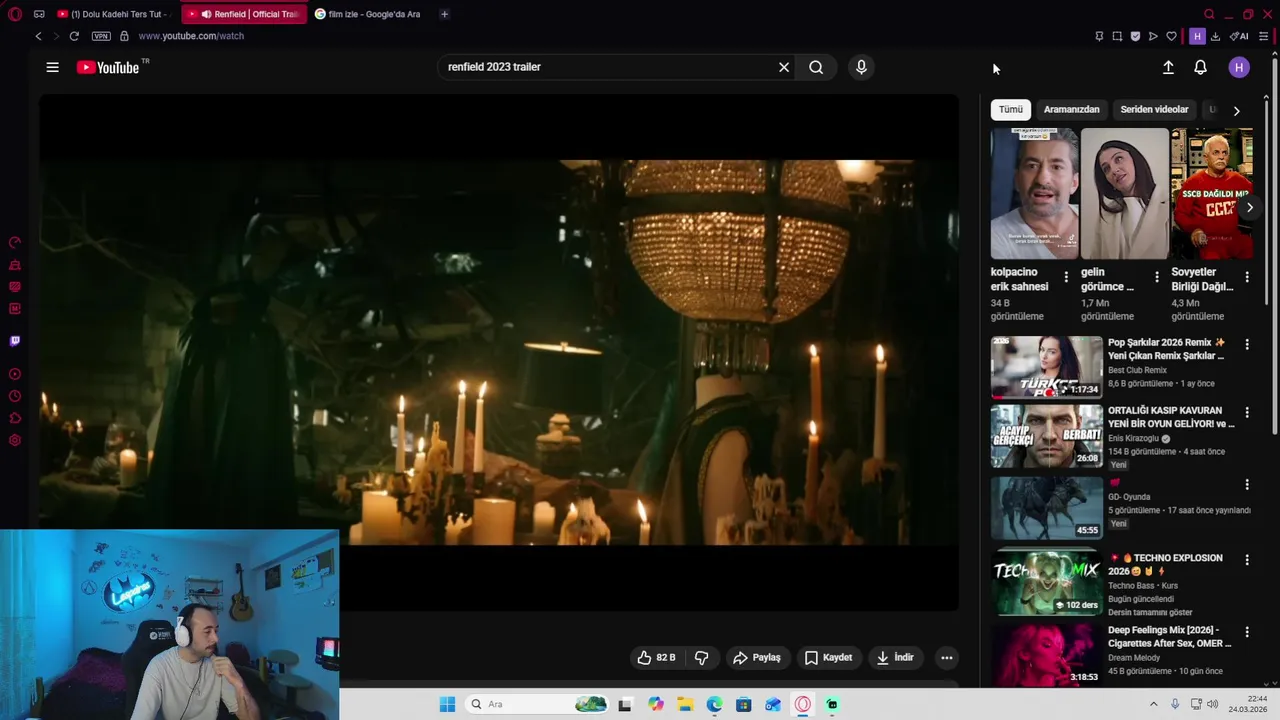1280x720 pixels.
Task: Click the address bar URL
Action: pos(191,36)
